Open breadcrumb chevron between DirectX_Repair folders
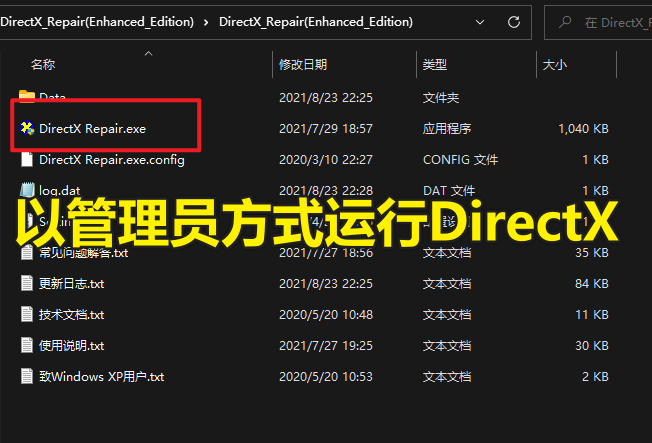 (x=206, y=22)
